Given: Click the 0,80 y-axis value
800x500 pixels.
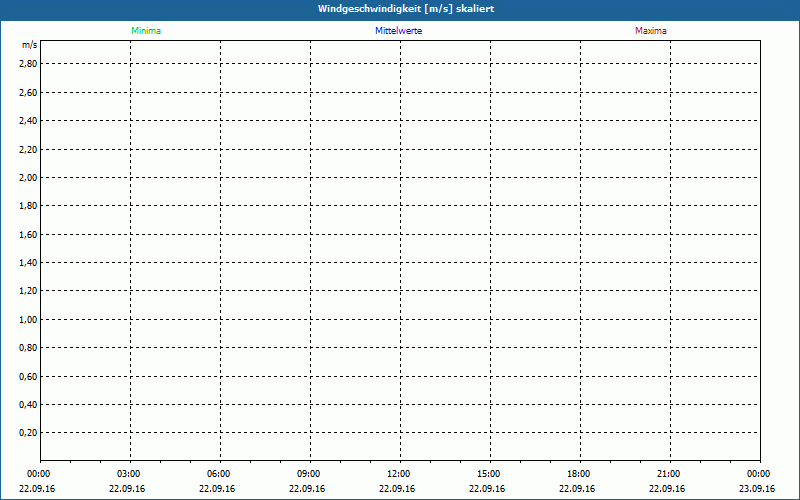Looking at the screenshot, I should tap(30, 348).
